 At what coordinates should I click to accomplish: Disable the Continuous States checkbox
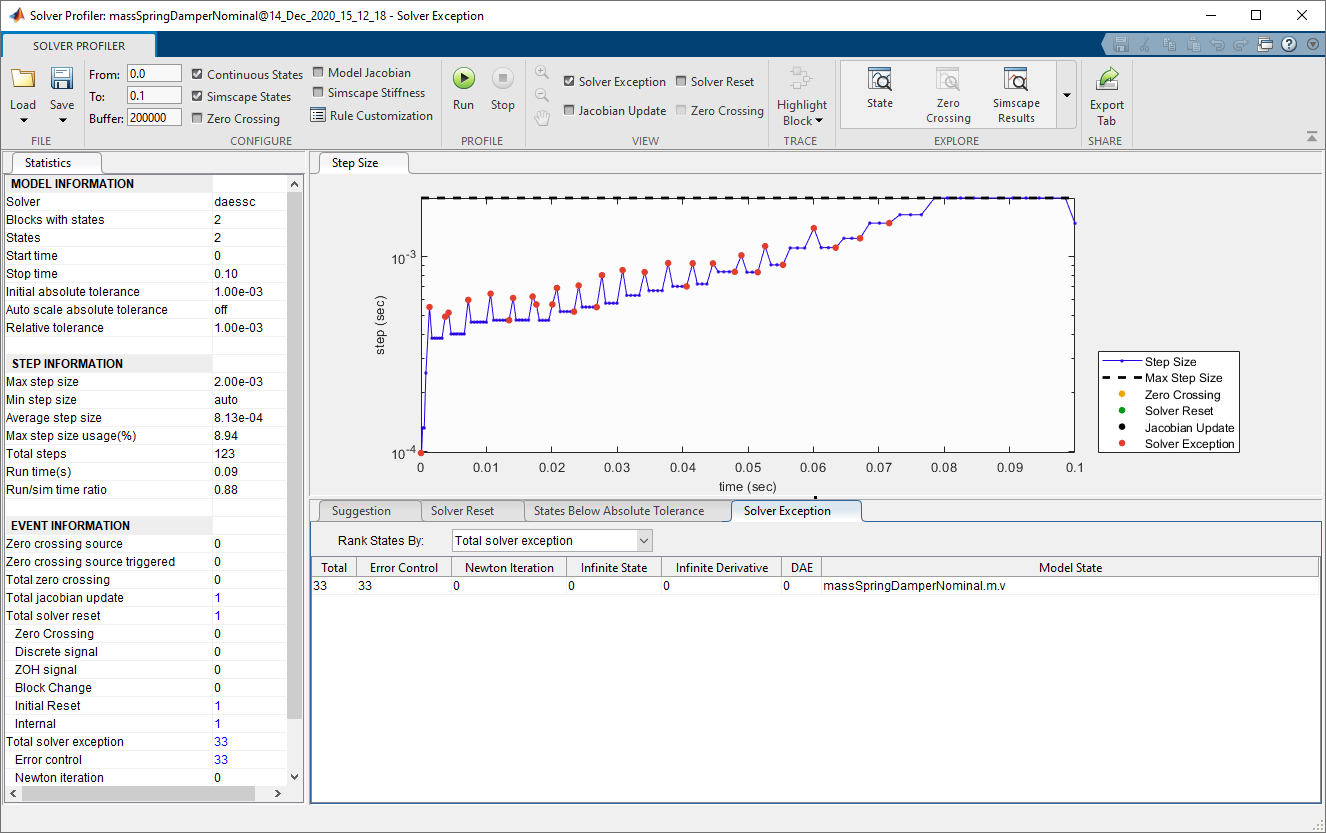click(198, 74)
